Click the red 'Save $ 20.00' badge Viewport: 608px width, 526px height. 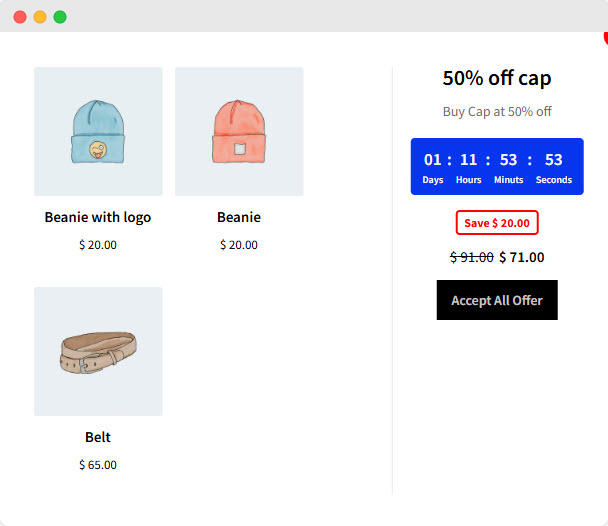coord(497,222)
